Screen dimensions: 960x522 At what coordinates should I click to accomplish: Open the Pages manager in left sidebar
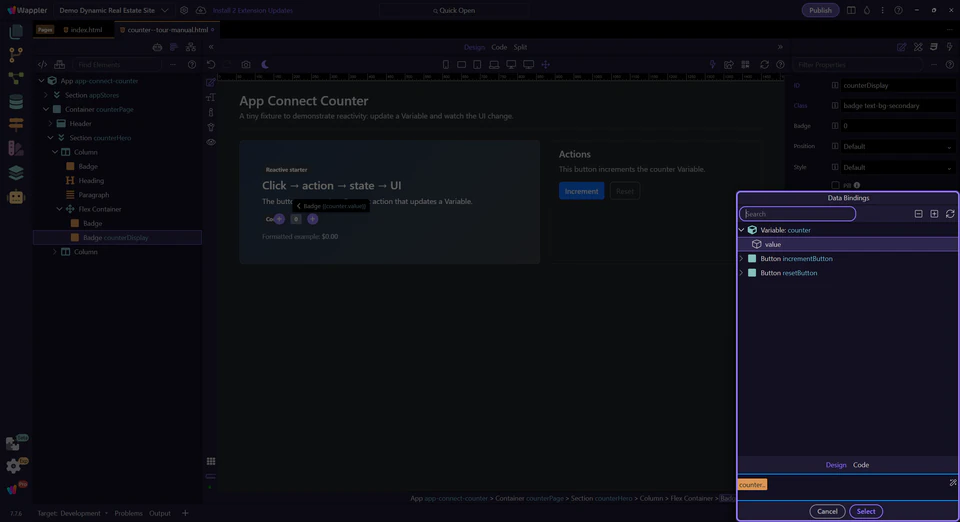point(16,32)
